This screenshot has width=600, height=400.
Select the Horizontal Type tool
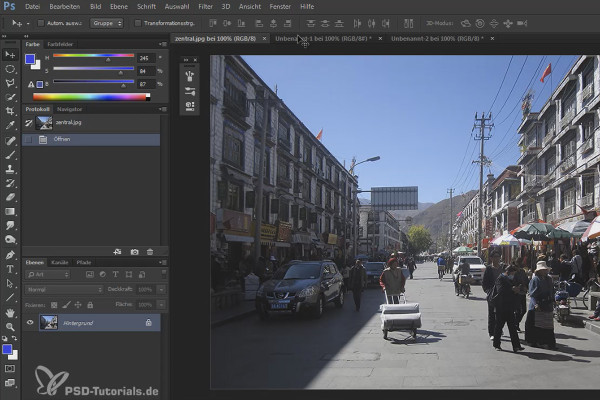pyautogui.click(x=10, y=269)
